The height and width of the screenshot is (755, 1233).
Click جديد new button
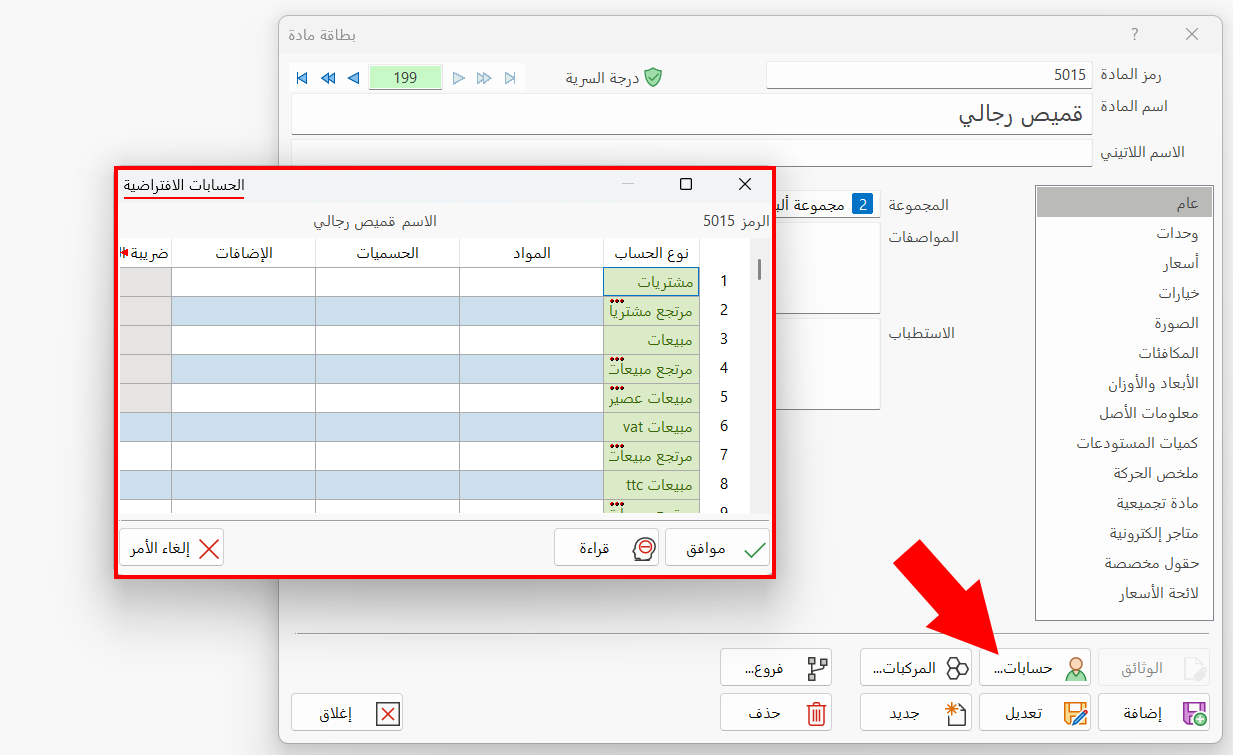click(x=916, y=713)
